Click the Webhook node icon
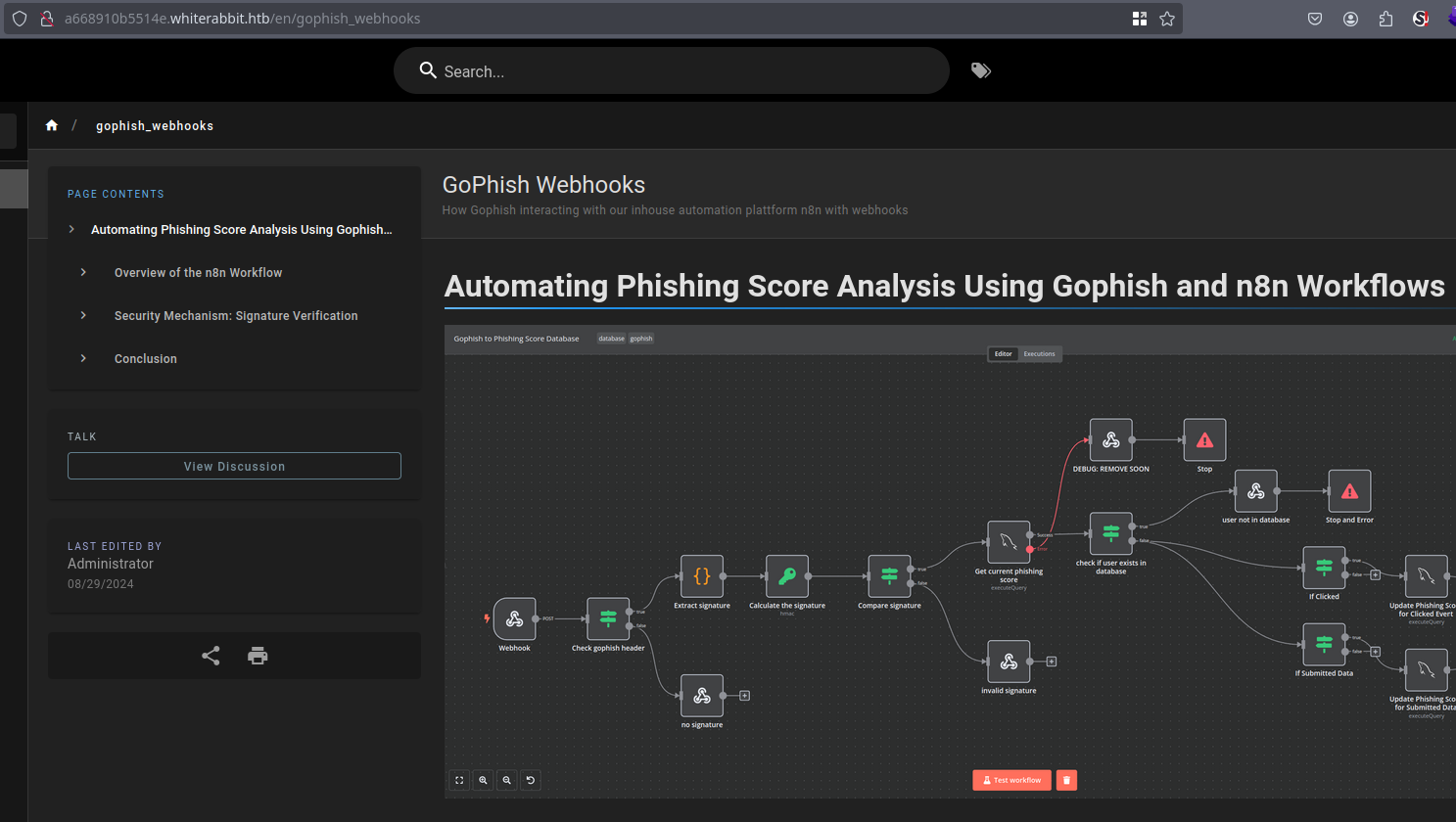The height and width of the screenshot is (822, 1456). point(514,618)
